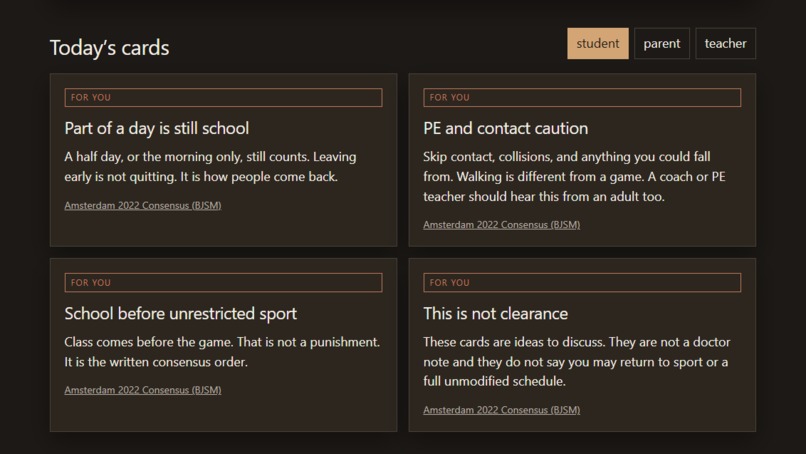This screenshot has height=454, width=806.
Task: Click the text 'Class comes before the game'
Action: [148, 342]
